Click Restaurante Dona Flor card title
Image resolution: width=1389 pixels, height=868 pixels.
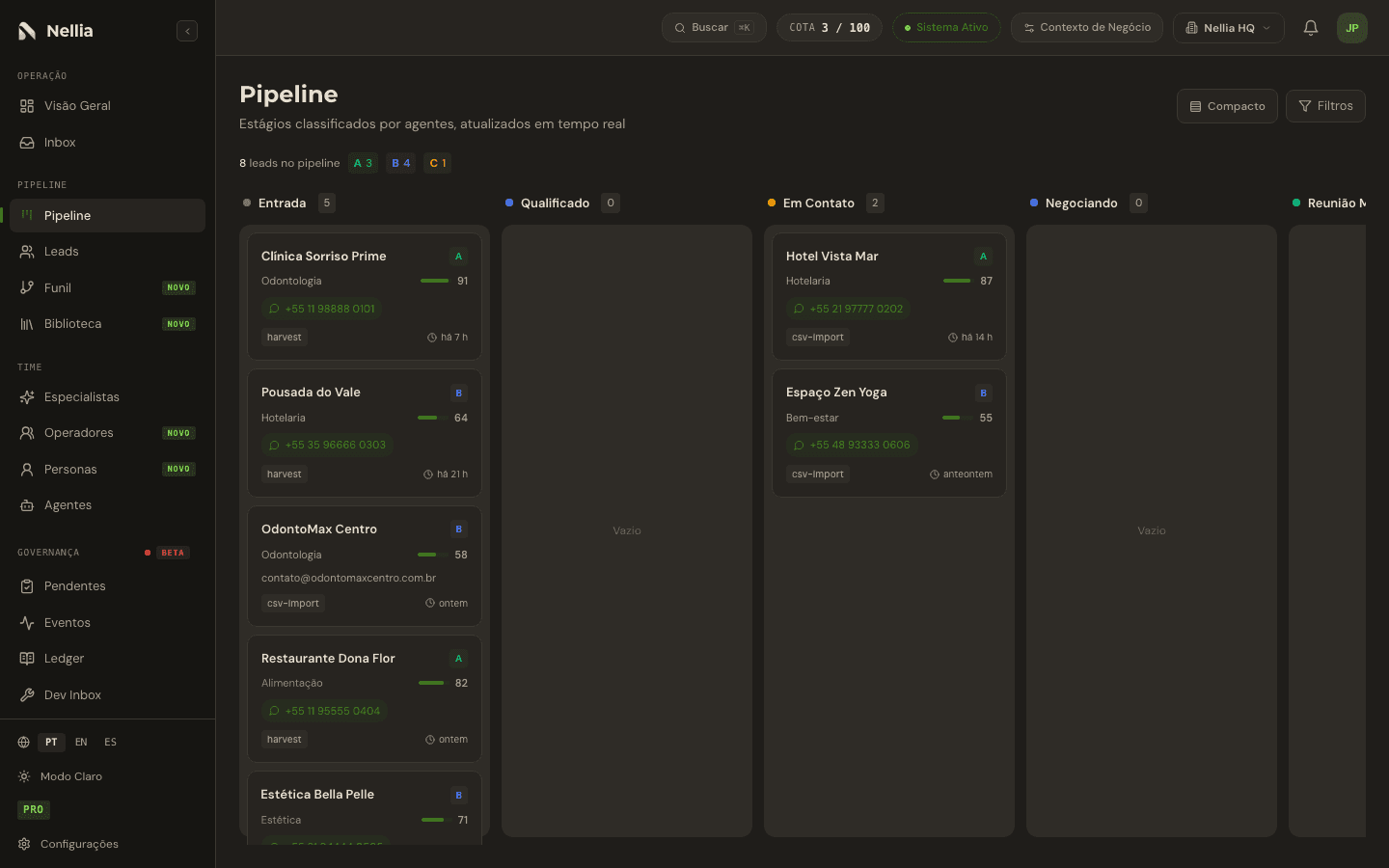pyautogui.click(x=328, y=659)
